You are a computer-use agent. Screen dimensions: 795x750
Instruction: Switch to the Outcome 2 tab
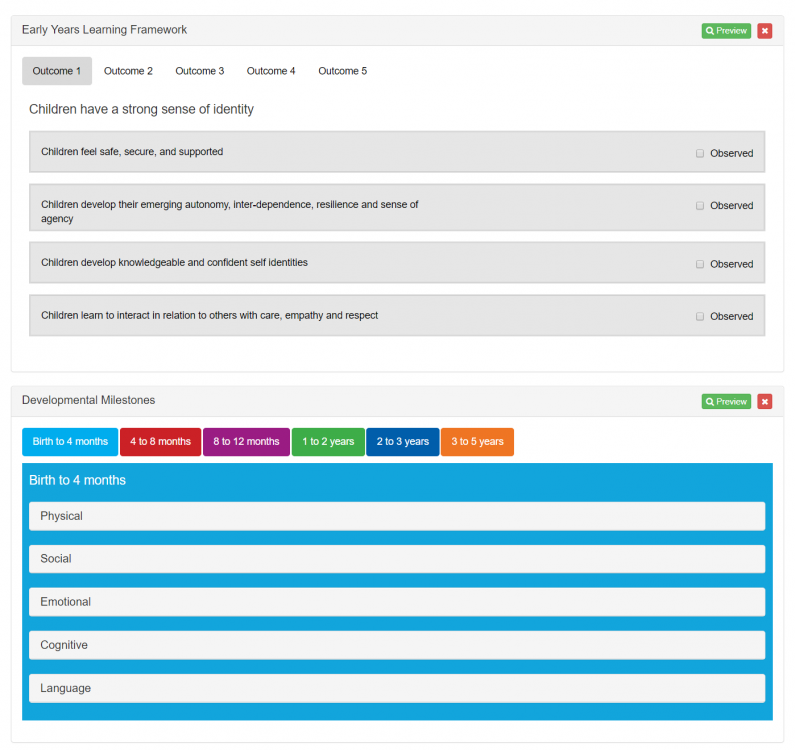(128, 71)
